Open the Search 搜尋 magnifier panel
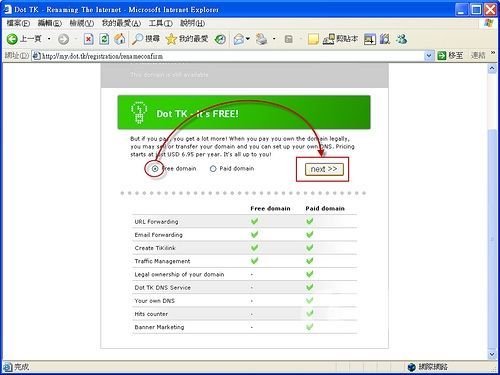This screenshot has width=500, height=375. click(146, 39)
